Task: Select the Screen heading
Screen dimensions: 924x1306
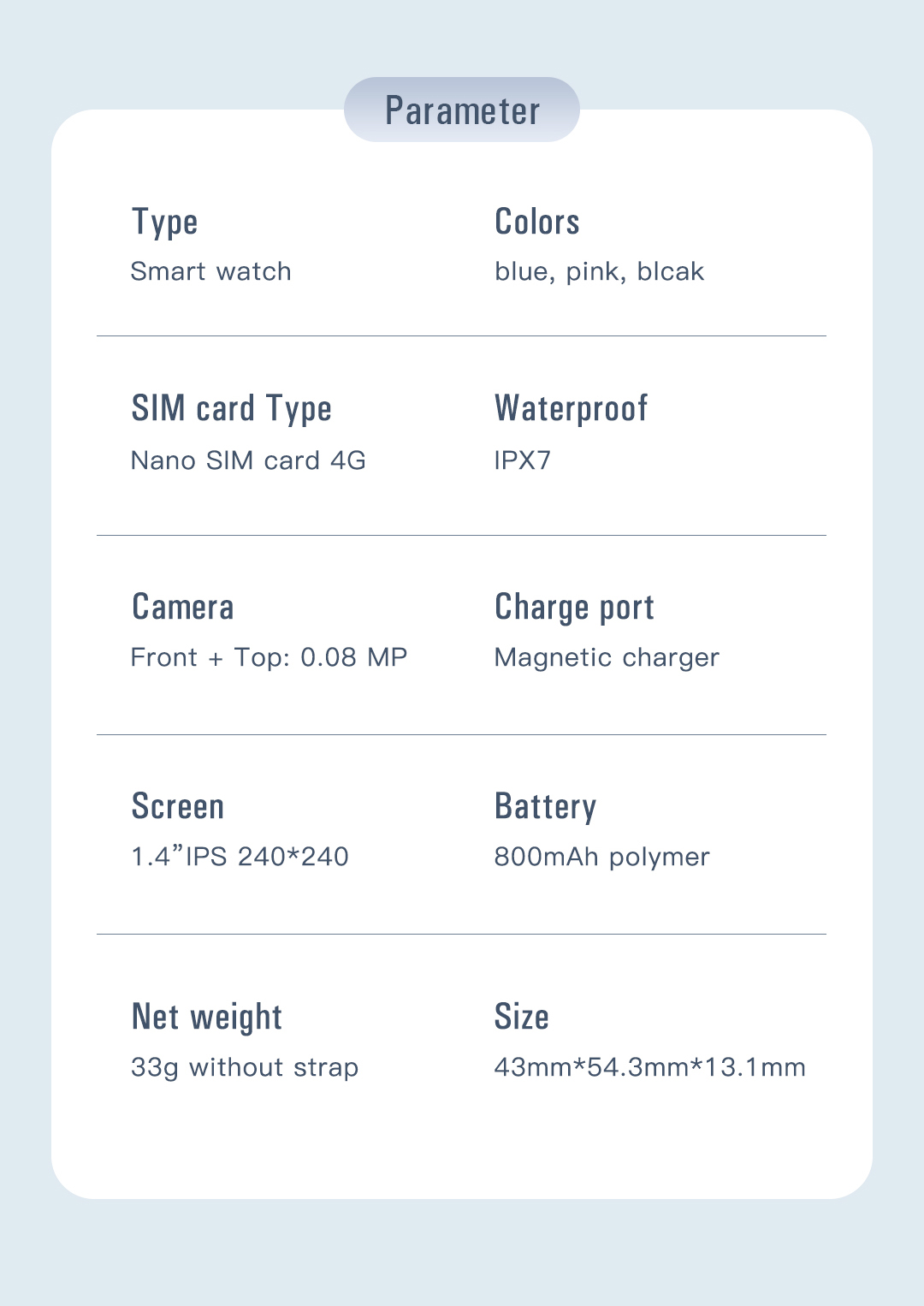Action: coord(177,807)
